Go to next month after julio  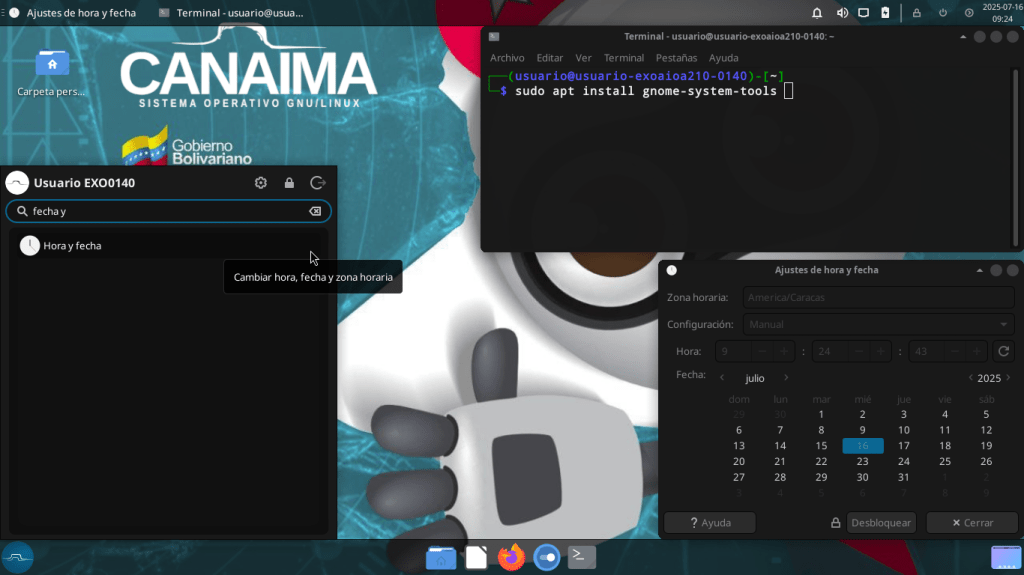[786, 378]
